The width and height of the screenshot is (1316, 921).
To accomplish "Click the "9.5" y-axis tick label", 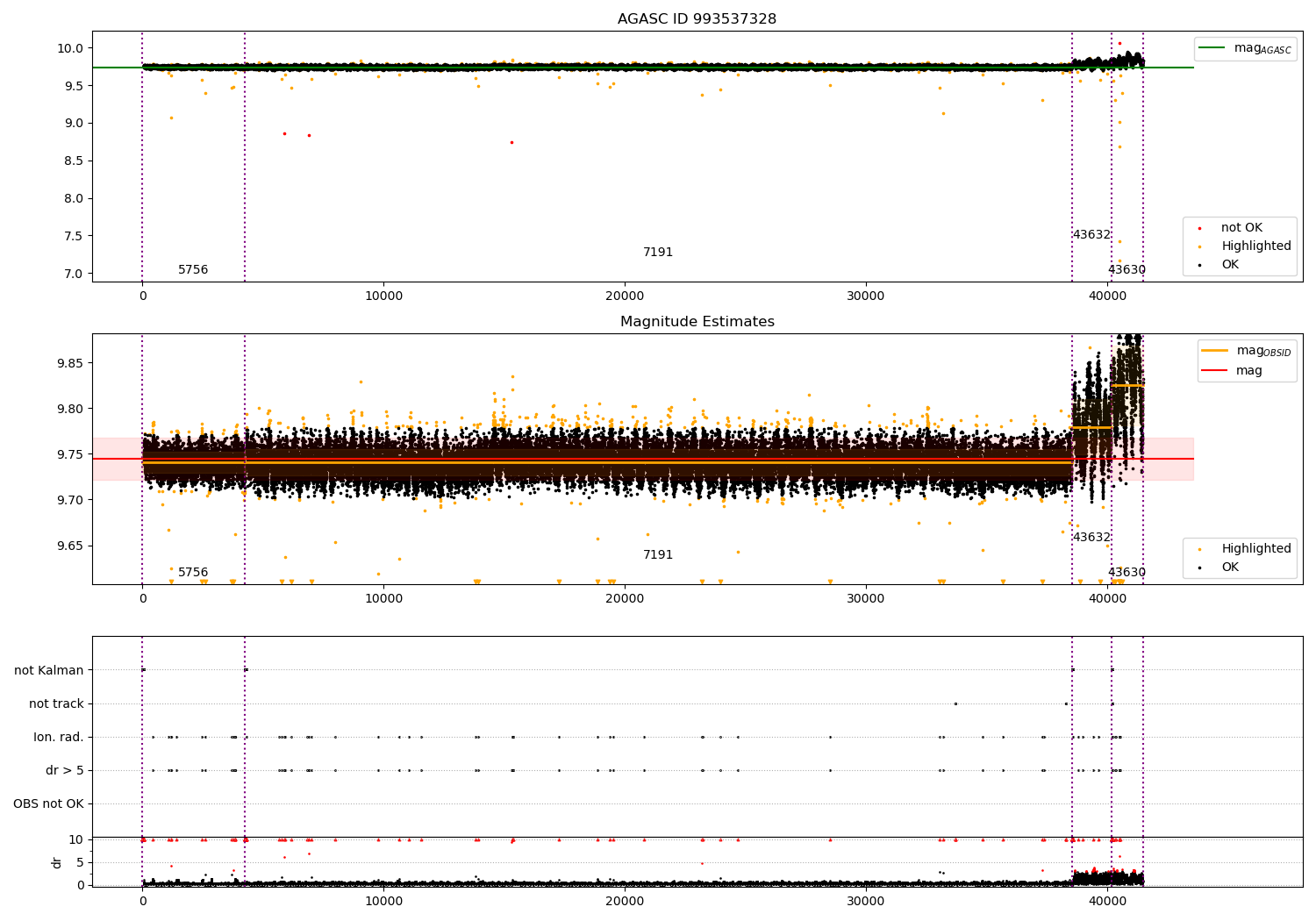I will point(75,86).
